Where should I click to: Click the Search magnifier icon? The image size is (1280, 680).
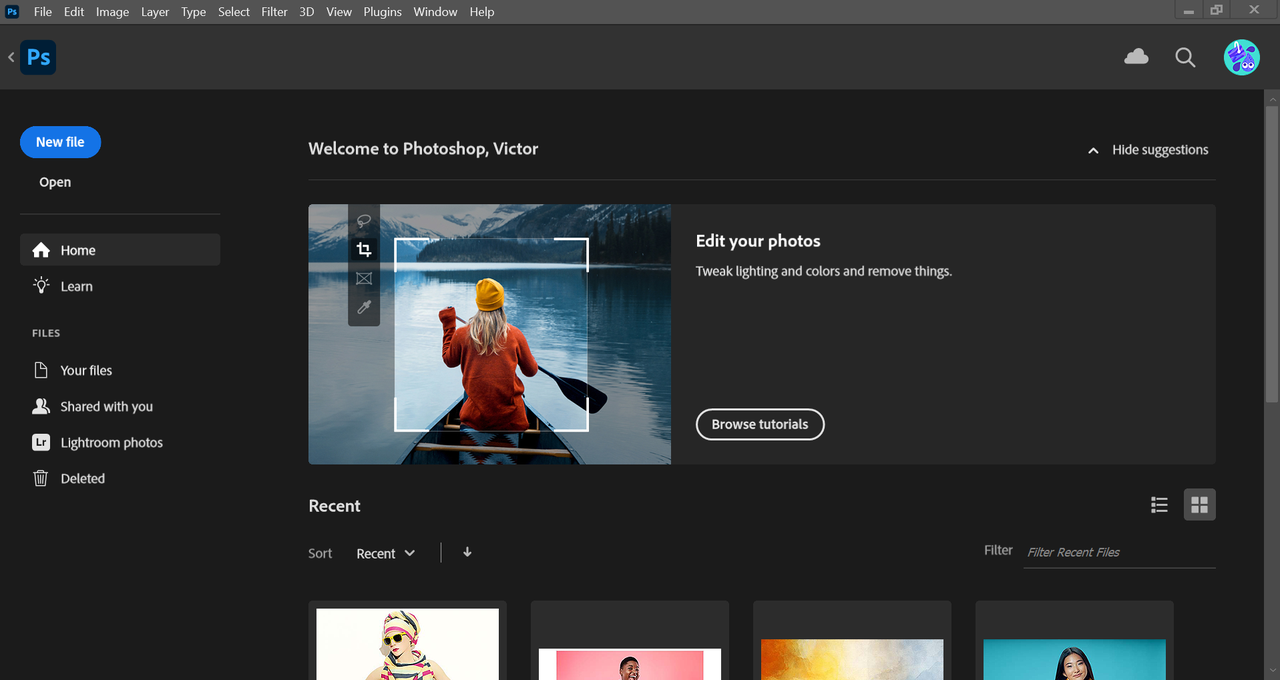[1185, 58]
